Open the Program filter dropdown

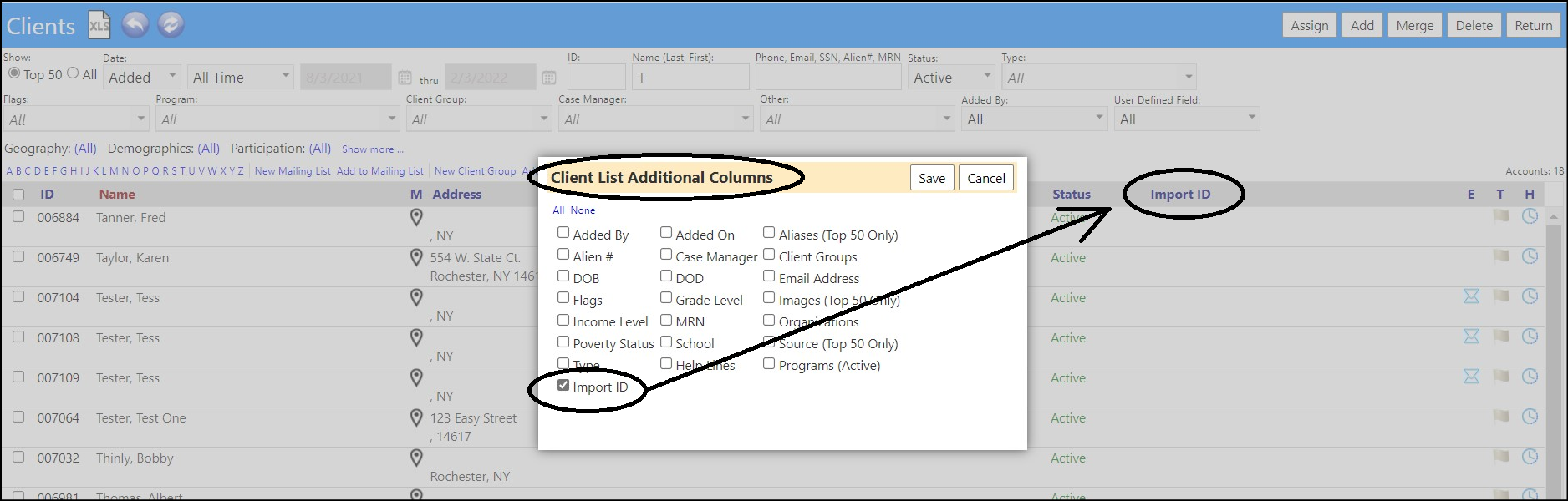click(277, 119)
